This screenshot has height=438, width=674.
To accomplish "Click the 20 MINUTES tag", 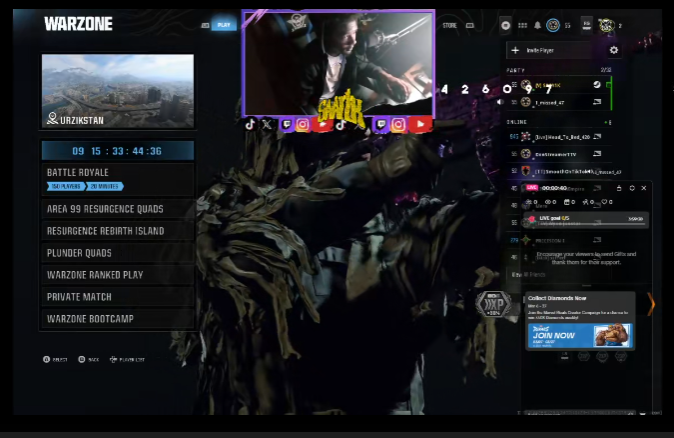I will (x=104, y=187).
